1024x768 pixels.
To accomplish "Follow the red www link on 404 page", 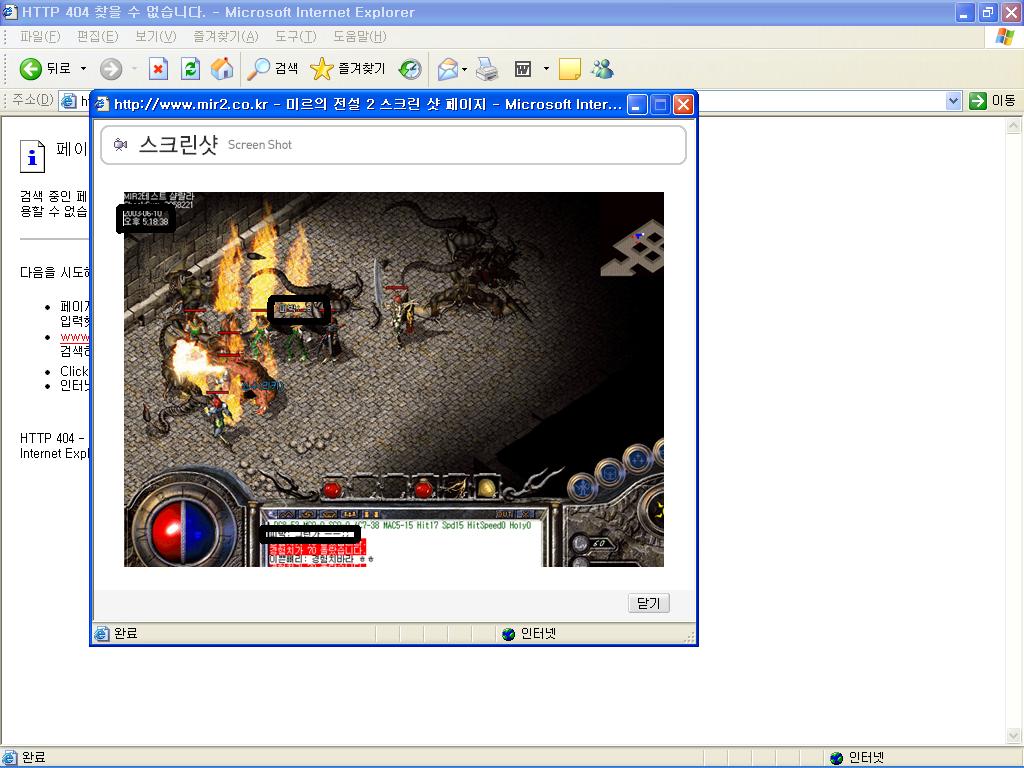I will [74, 337].
